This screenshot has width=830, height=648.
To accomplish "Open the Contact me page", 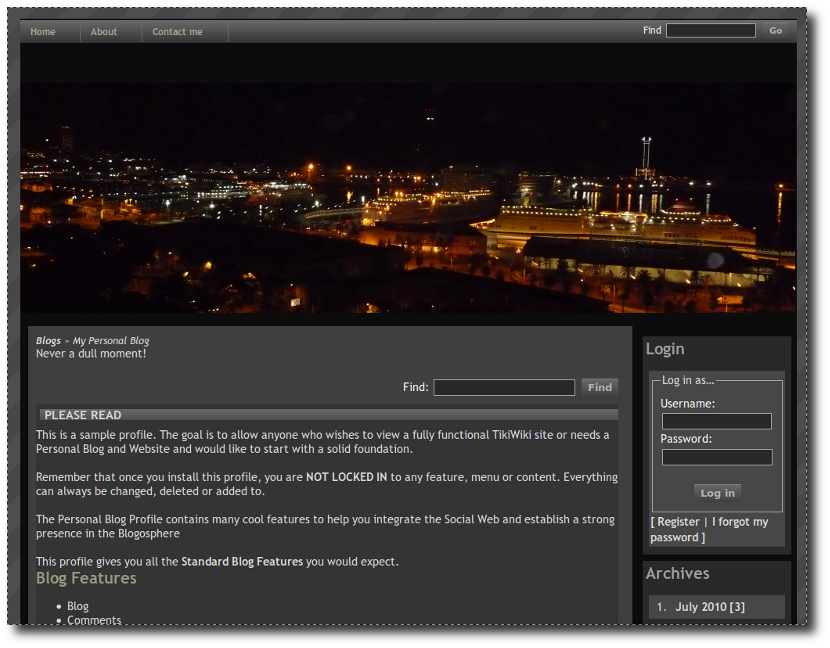I will click(x=177, y=32).
